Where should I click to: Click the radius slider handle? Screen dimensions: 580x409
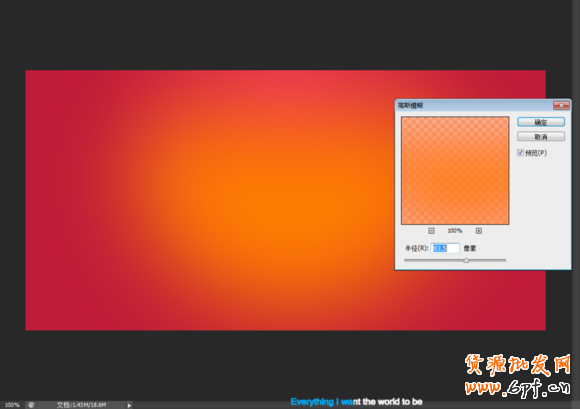[466, 260]
